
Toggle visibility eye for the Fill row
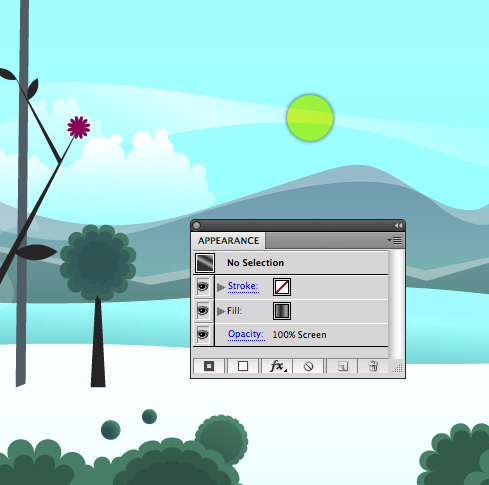(x=203, y=311)
